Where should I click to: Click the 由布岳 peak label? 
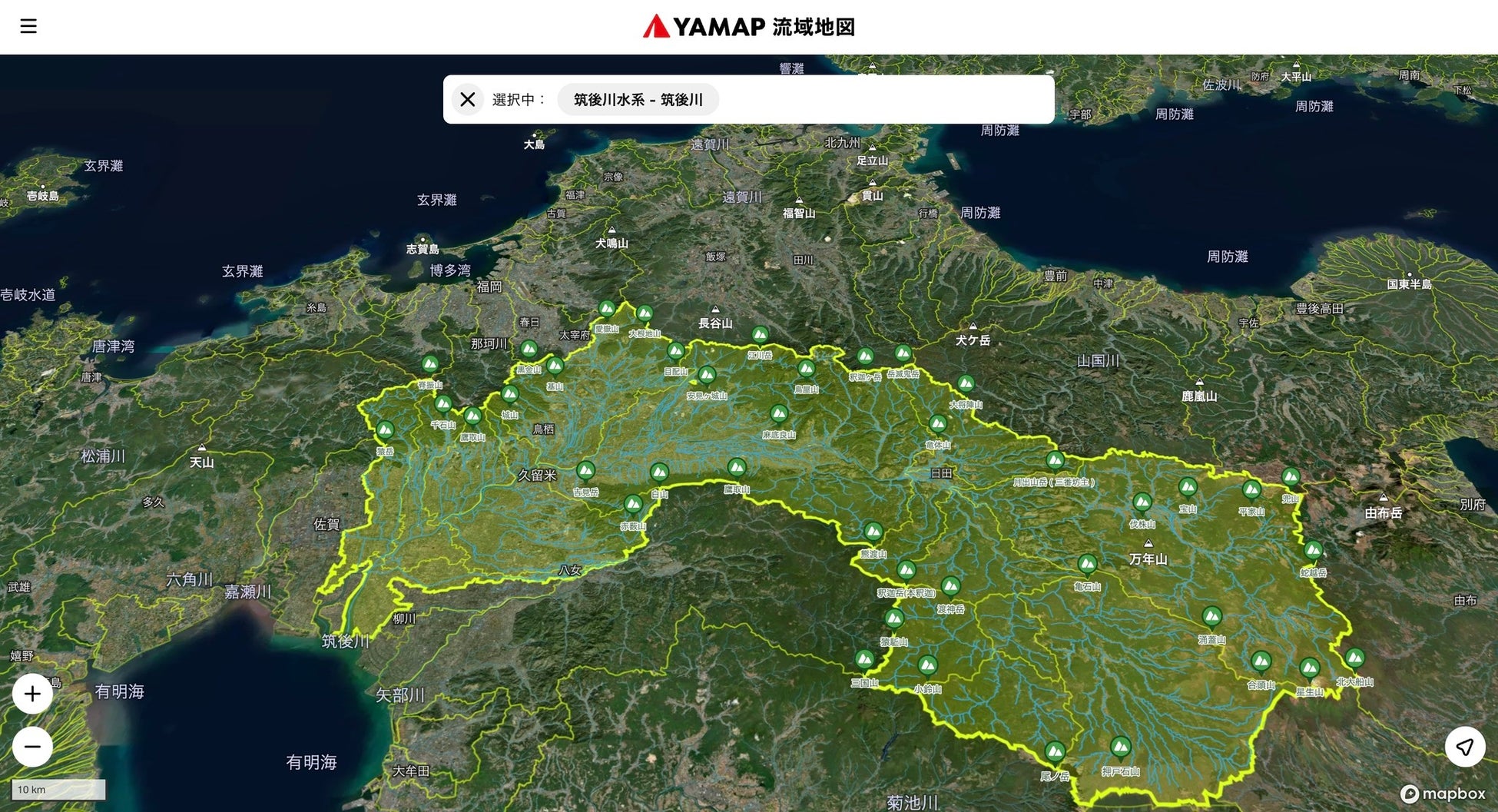1384,512
